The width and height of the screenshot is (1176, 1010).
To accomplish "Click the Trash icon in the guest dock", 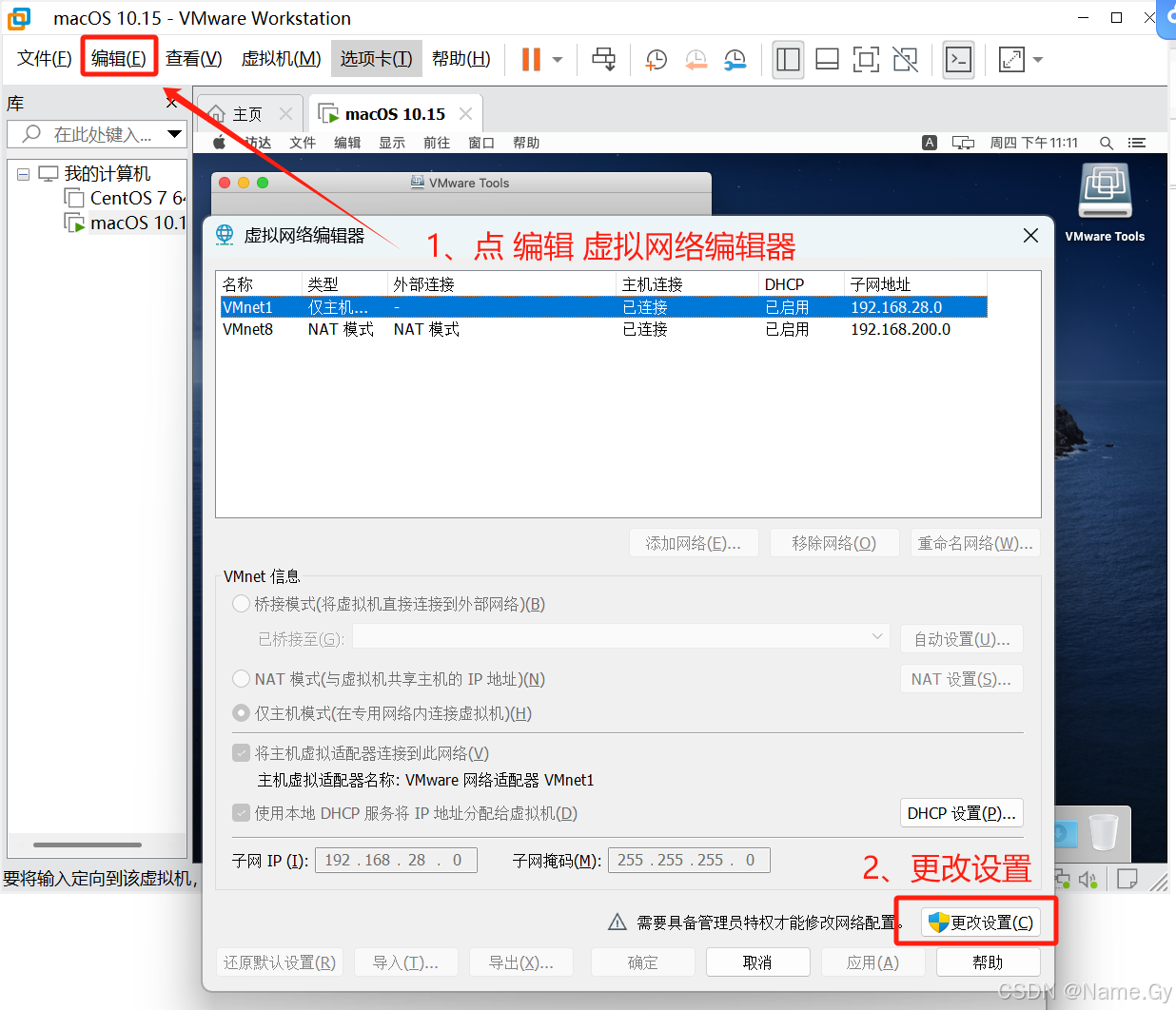I will (x=1104, y=831).
